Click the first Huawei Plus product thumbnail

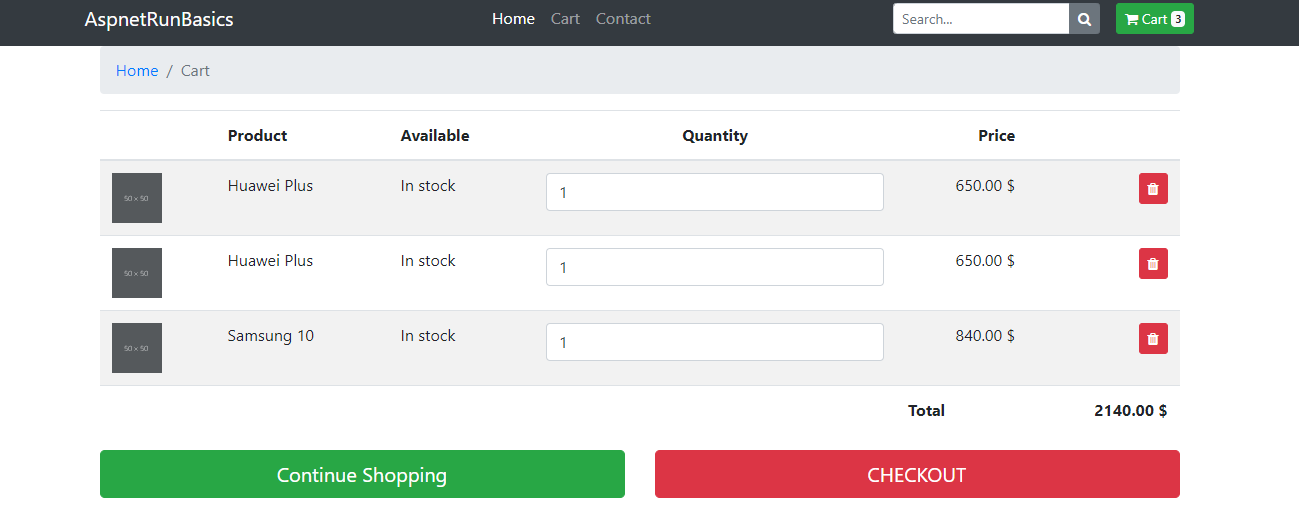(137, 198)
